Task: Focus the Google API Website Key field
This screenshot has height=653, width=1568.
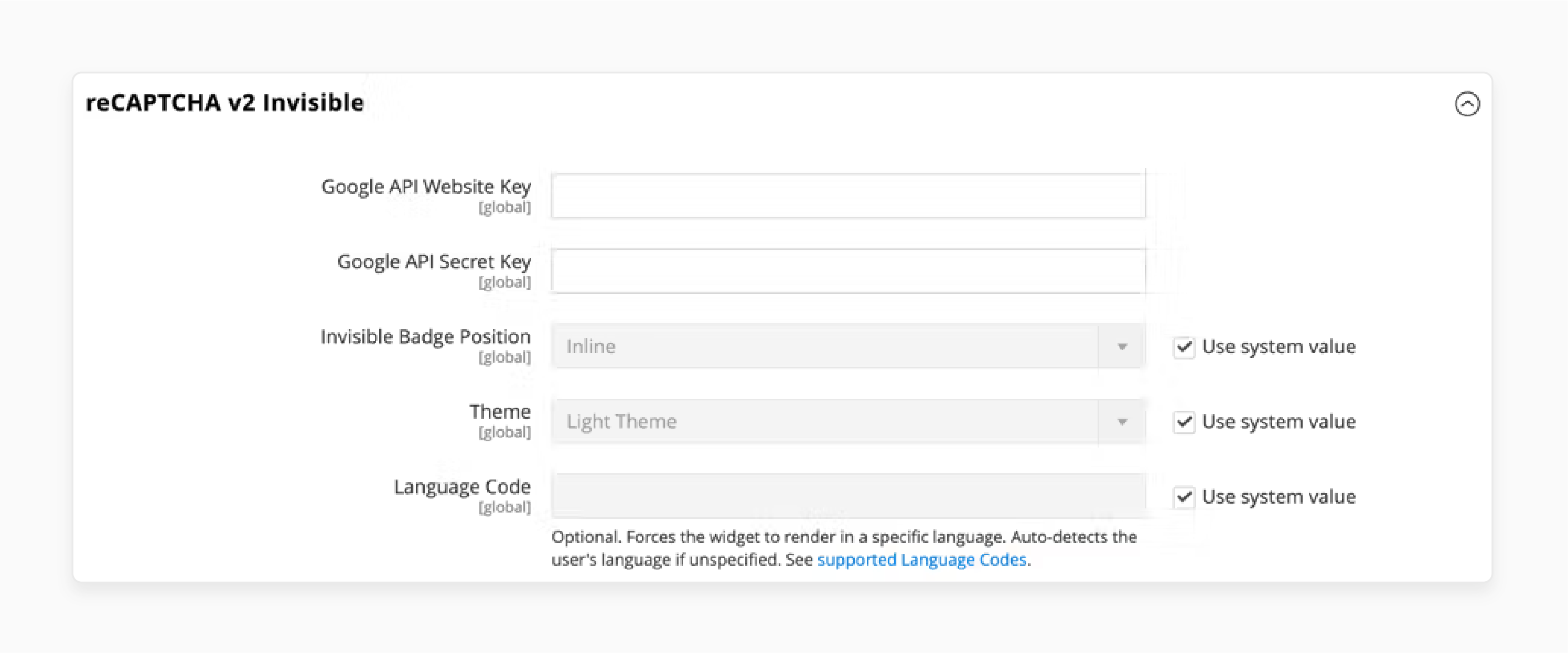Action: (x=848, y=196)
